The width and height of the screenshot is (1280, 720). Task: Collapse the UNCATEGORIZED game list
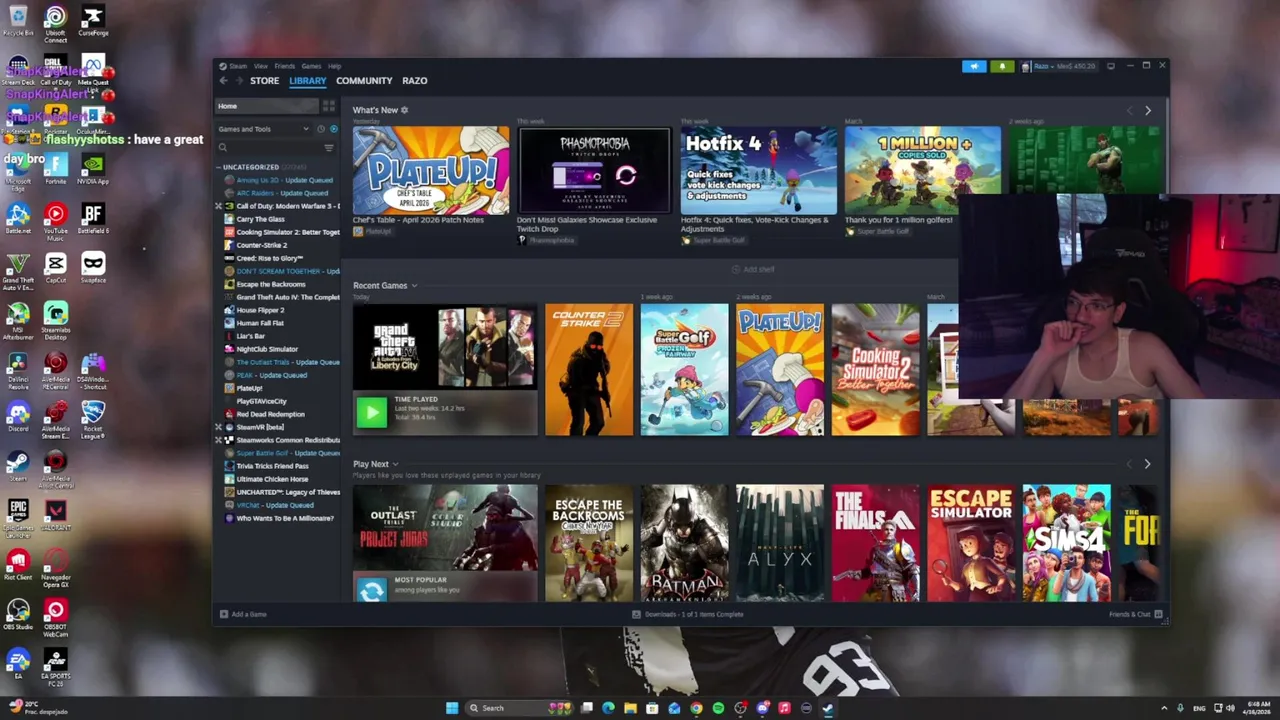click(x=218, y=167)
